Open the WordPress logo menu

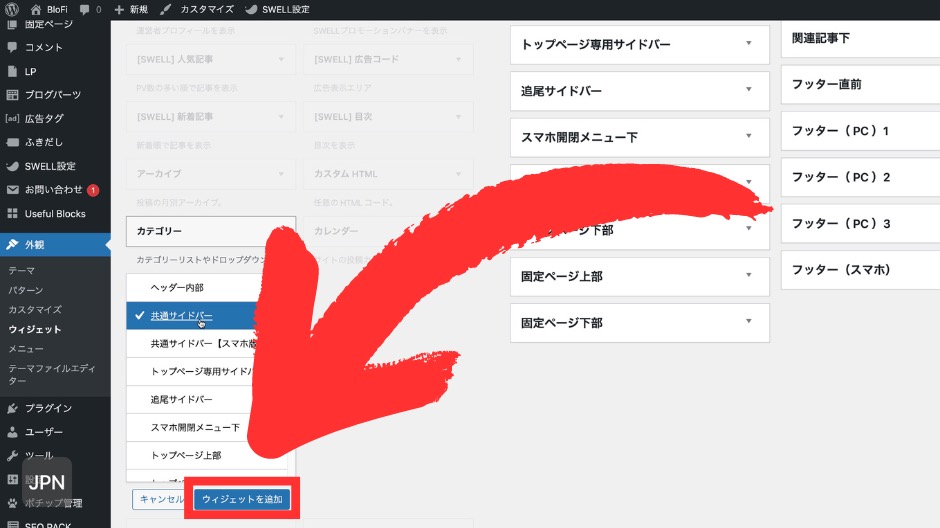click(x=11, y=9)
